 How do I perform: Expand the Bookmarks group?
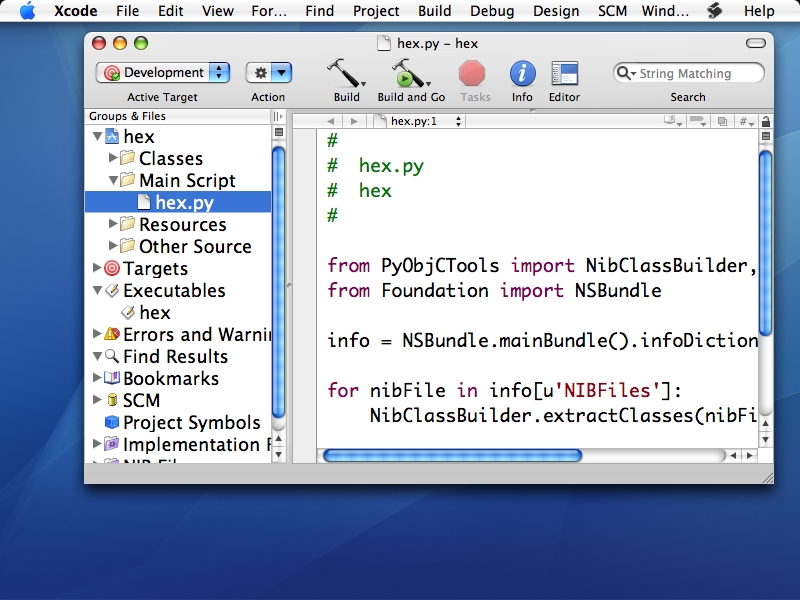click(97, 378)
